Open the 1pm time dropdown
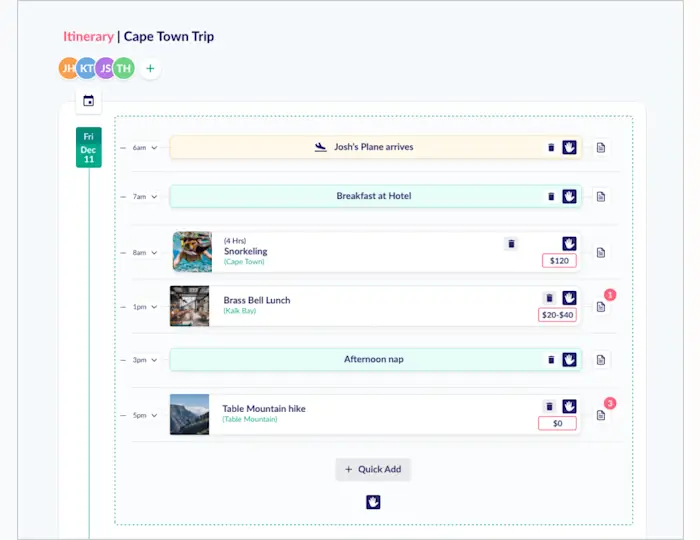This screenshot has height=540, width=700. coord(145,307)
